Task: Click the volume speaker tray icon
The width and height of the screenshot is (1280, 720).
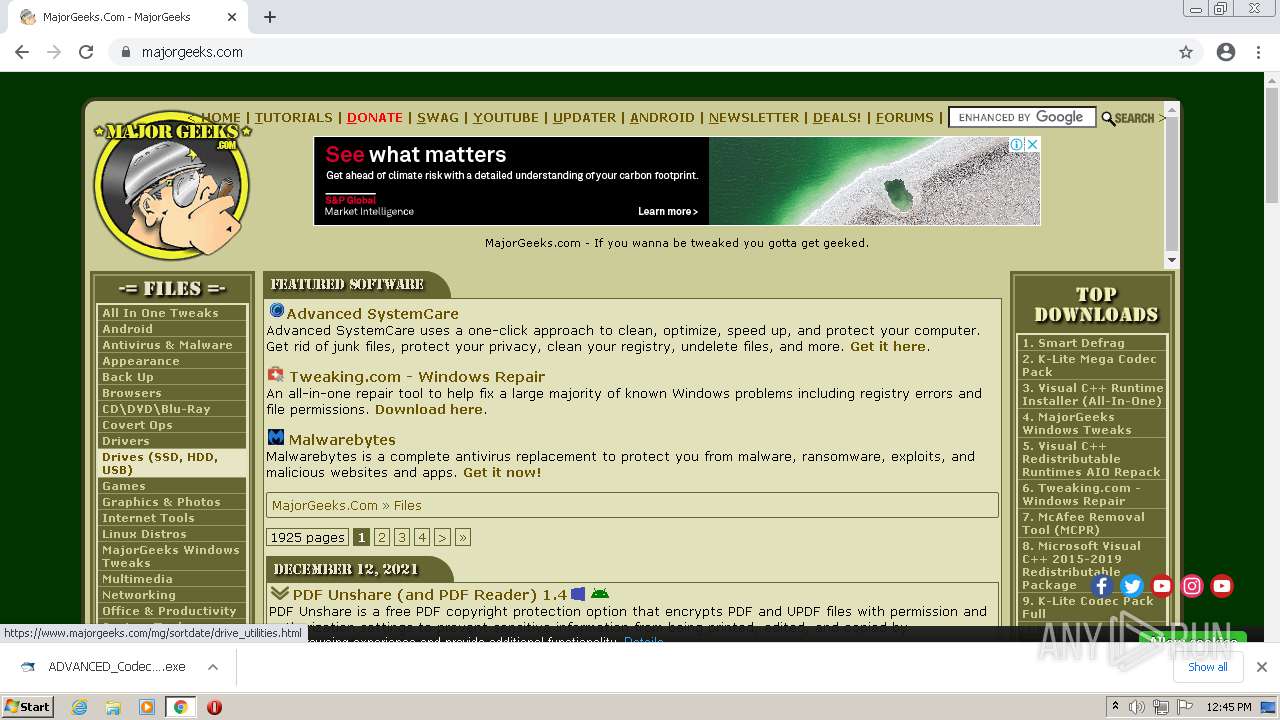Action: coord(1139,707)
